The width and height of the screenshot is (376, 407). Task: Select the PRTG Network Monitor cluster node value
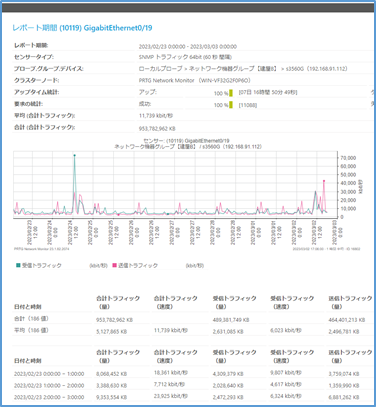195,80
